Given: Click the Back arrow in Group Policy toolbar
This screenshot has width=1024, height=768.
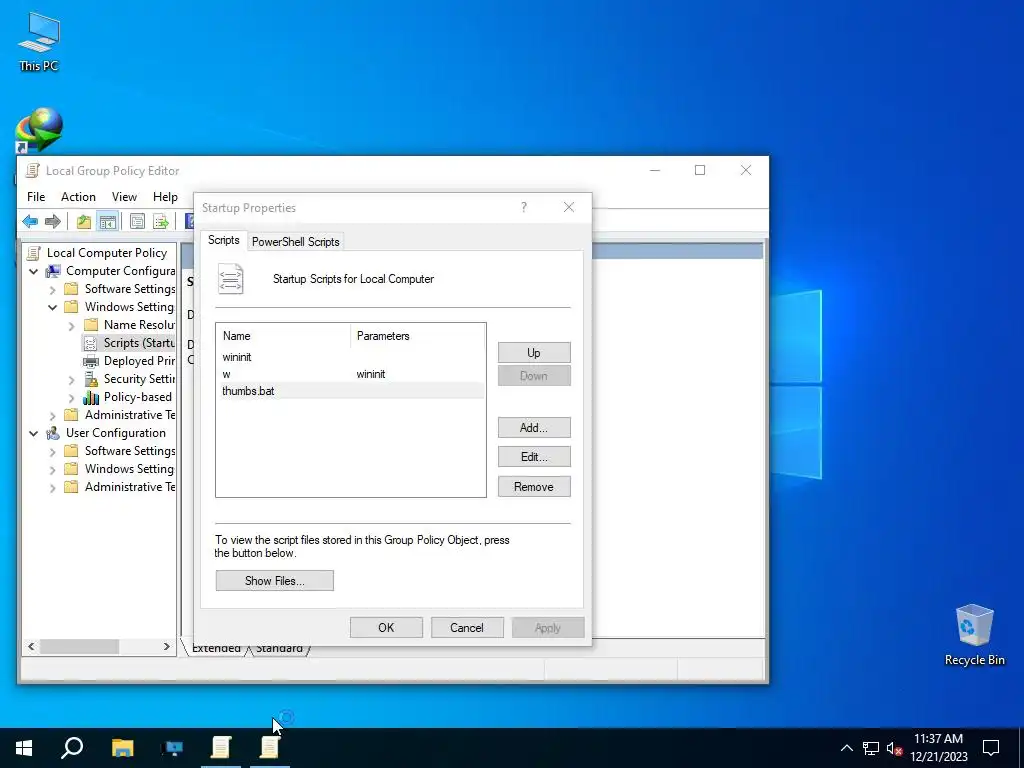Looking at the screenshot, I should tap(30, 221).
